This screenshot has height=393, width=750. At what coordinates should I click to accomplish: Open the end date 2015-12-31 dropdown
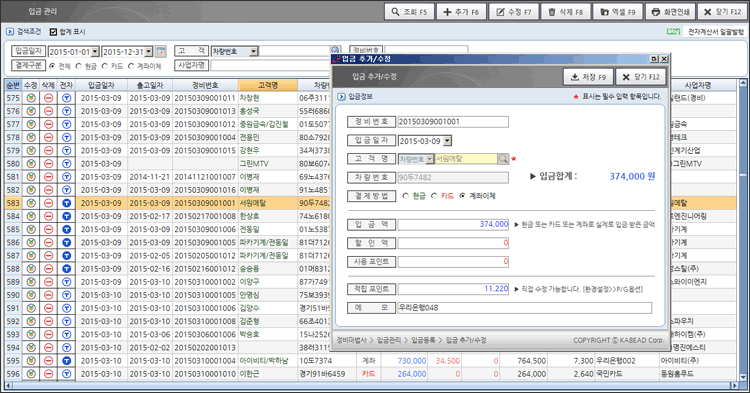pyautogui.click(x=149, y=52)
